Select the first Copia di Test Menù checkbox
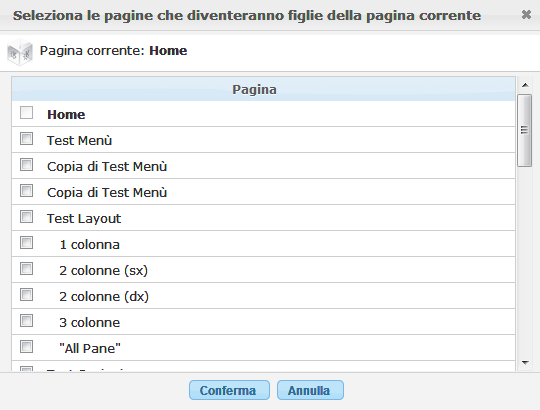Viewport: 540px width, 410px height. (x=27, y=165)
